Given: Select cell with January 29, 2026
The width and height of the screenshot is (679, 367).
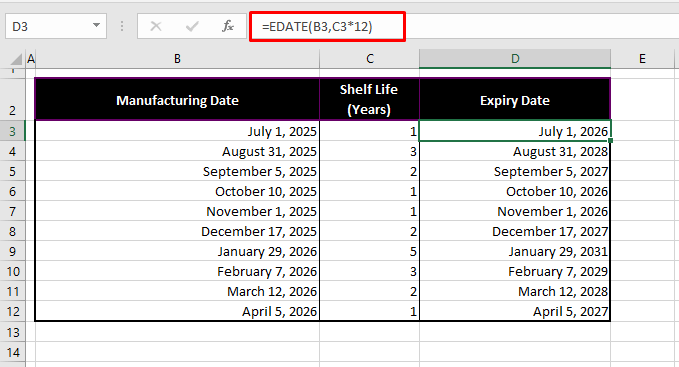Looking at the screenshot, I should [178, 251].
